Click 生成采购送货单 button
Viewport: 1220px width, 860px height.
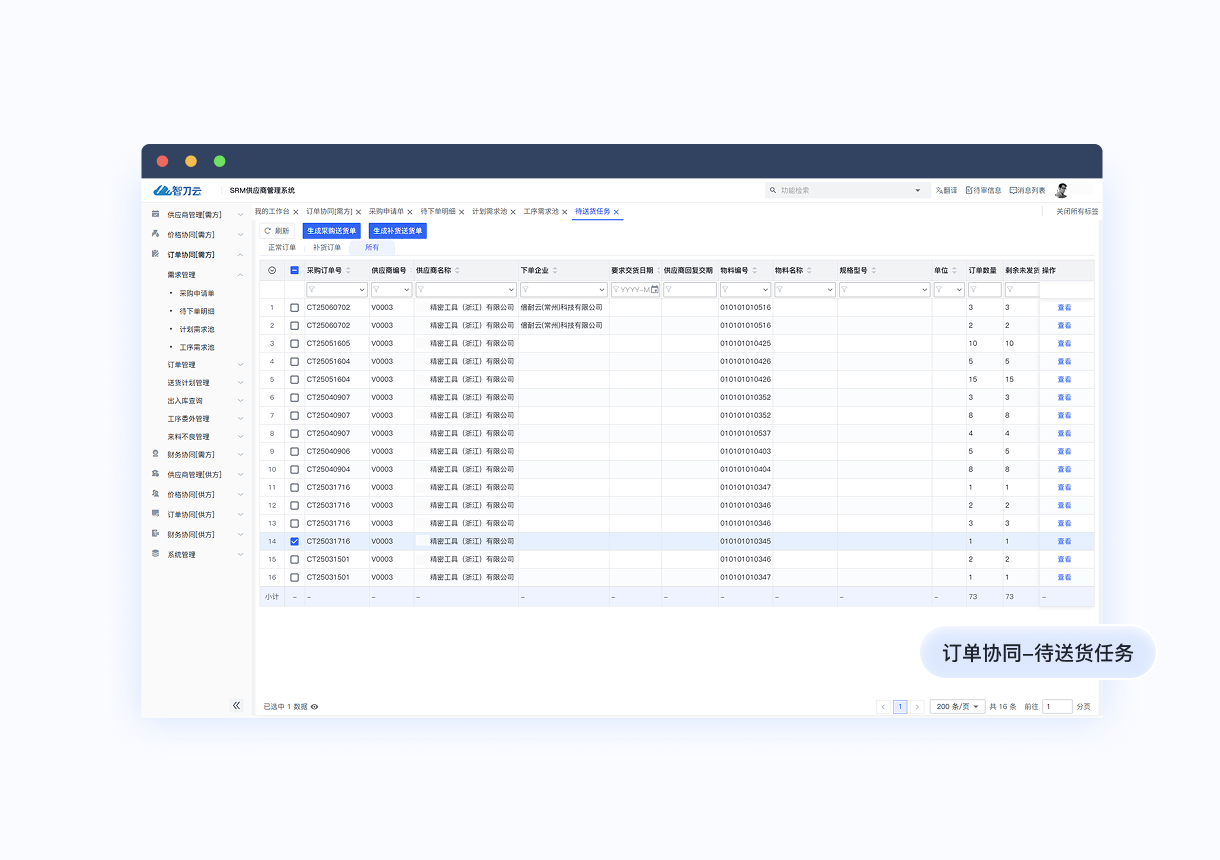(x=331, y=231)
